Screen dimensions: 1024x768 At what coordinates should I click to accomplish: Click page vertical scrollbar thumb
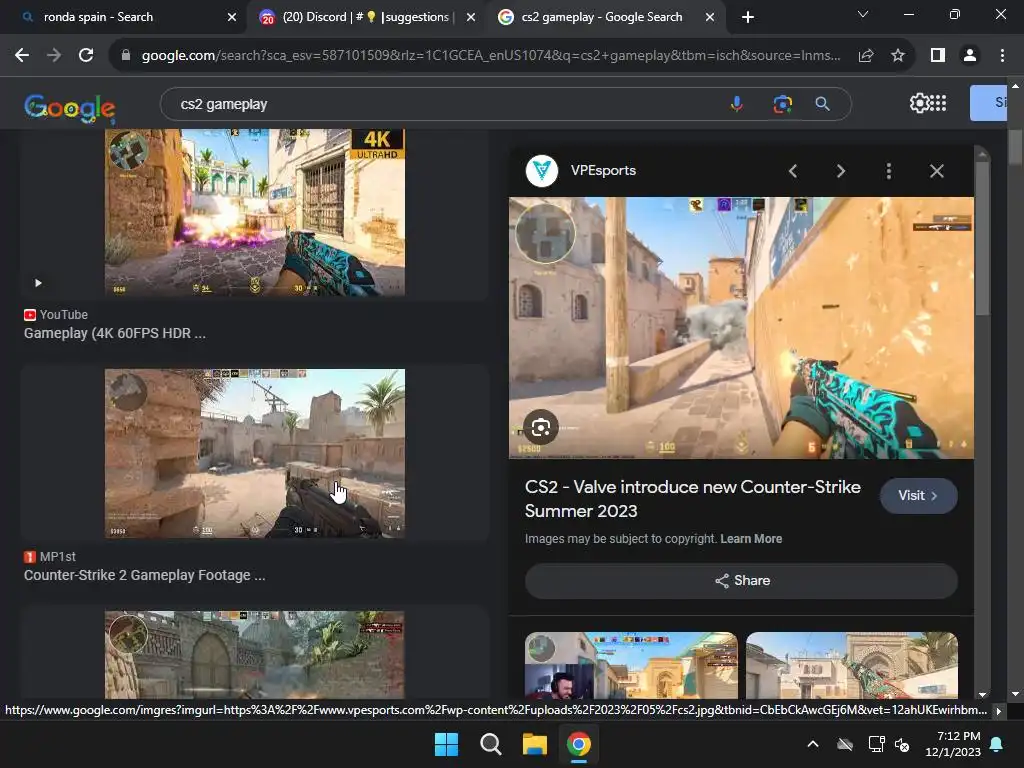[1015, 149]
